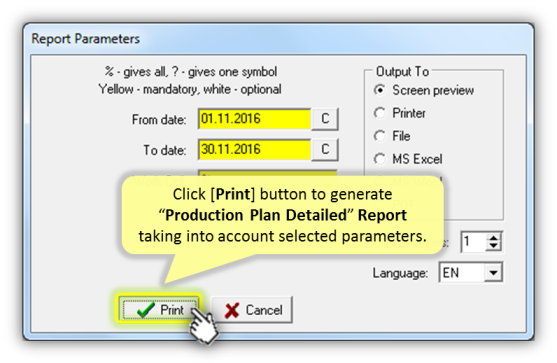Click the Cancel button label

click(264, 310)
